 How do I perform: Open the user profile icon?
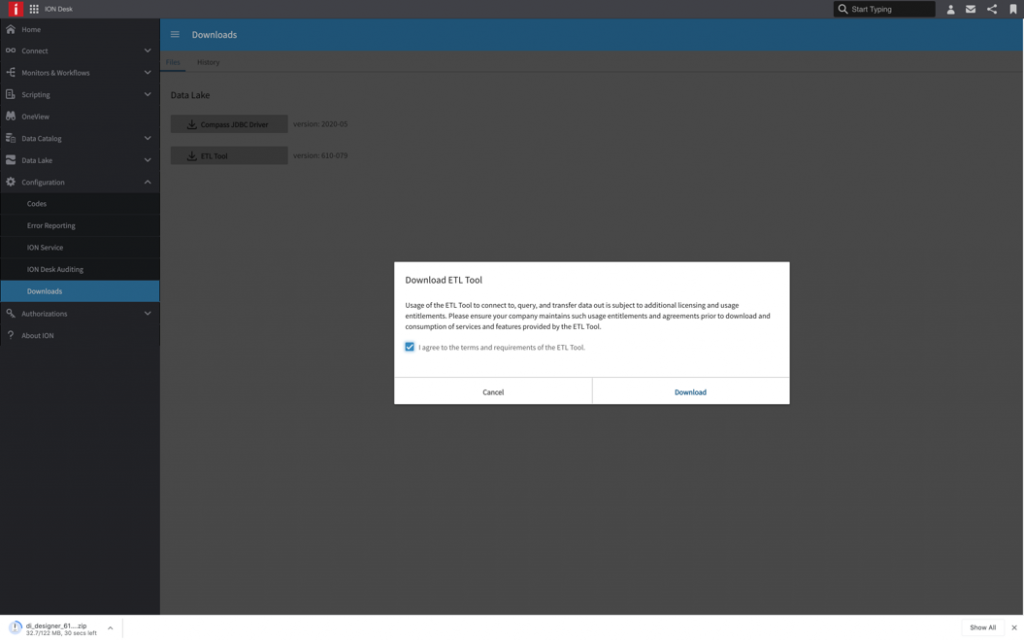[950, 9]
